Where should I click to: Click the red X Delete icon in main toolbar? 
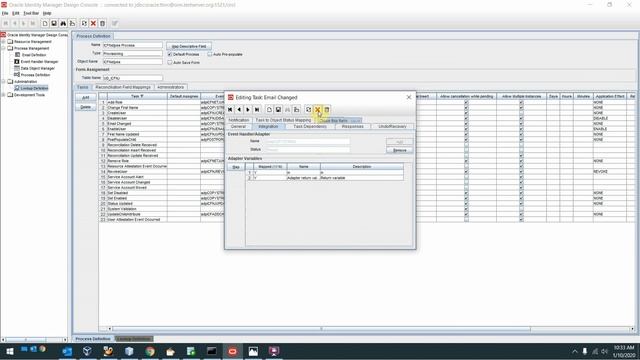(x=93, y=23)
